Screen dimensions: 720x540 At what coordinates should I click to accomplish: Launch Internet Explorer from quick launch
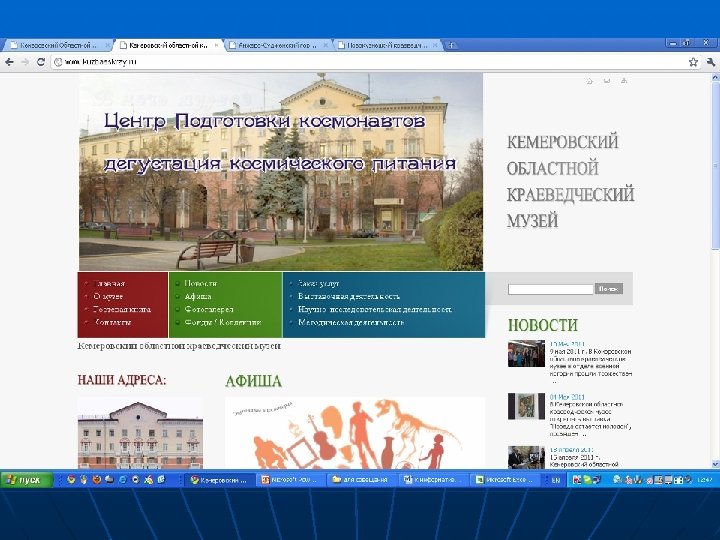[x=122, y=480]
